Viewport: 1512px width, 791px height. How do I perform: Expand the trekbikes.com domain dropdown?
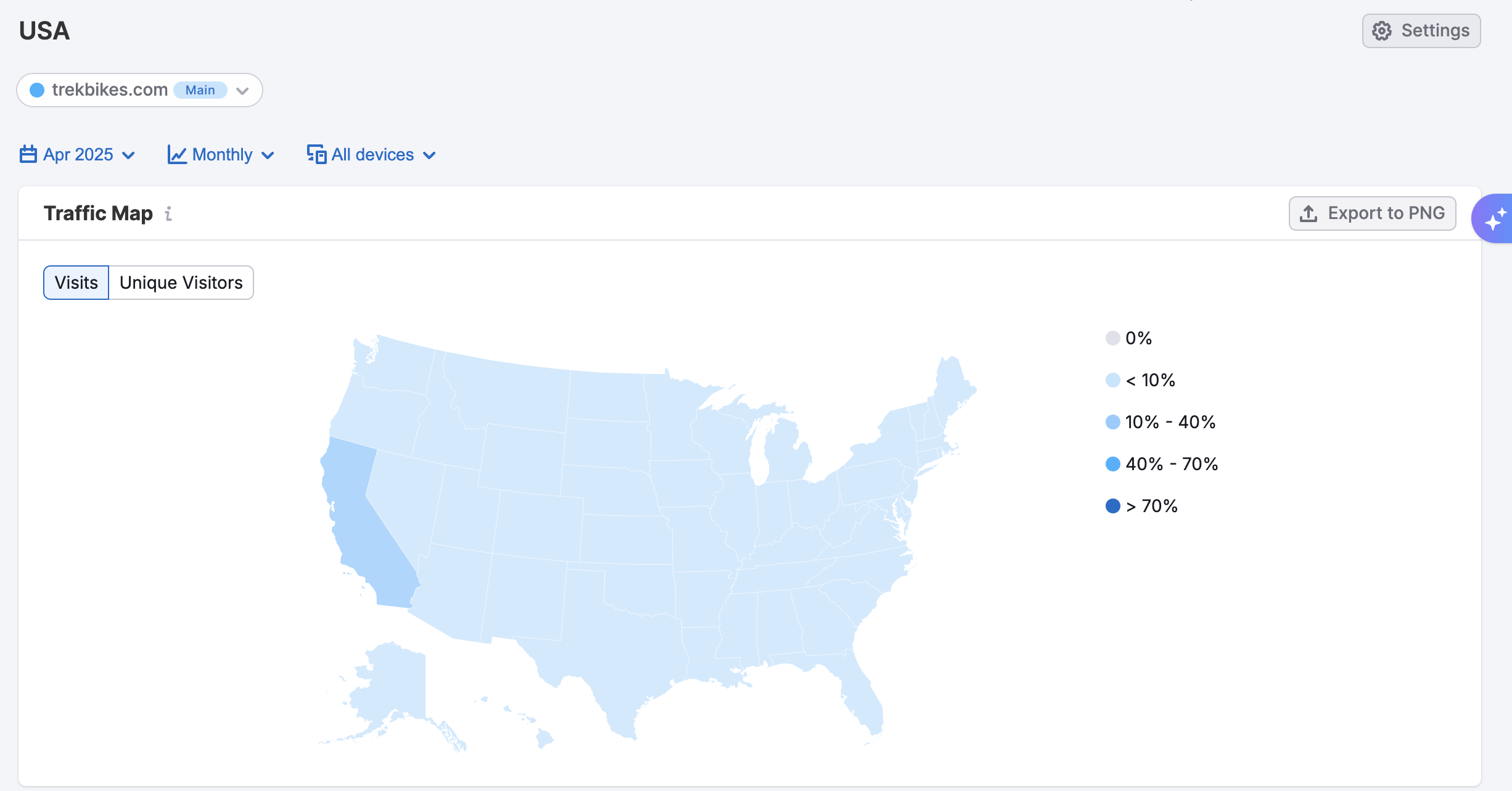point(242,91)
